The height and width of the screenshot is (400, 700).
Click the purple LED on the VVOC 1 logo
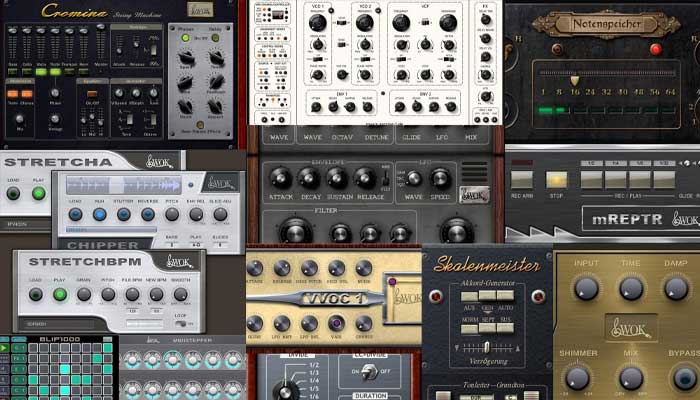pyautogui.click(x=392, y=282)
